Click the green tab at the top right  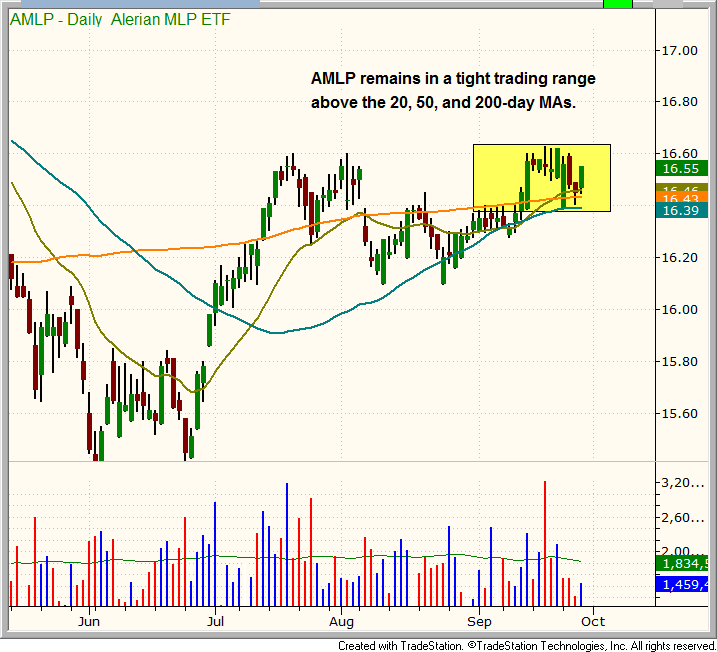click(618, 4)
